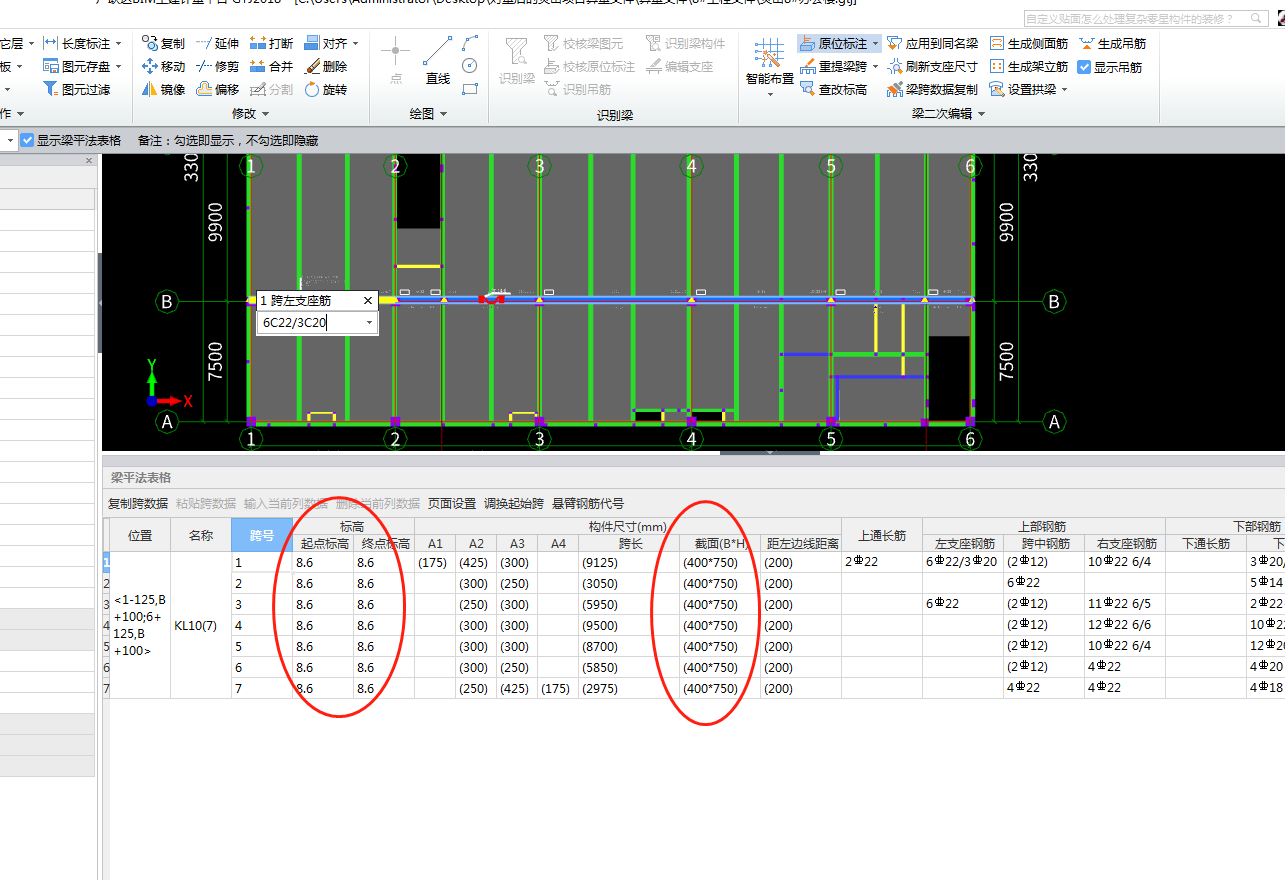
Task: Click 生成吊筋 tool
Action: (x=1112, y=43)
